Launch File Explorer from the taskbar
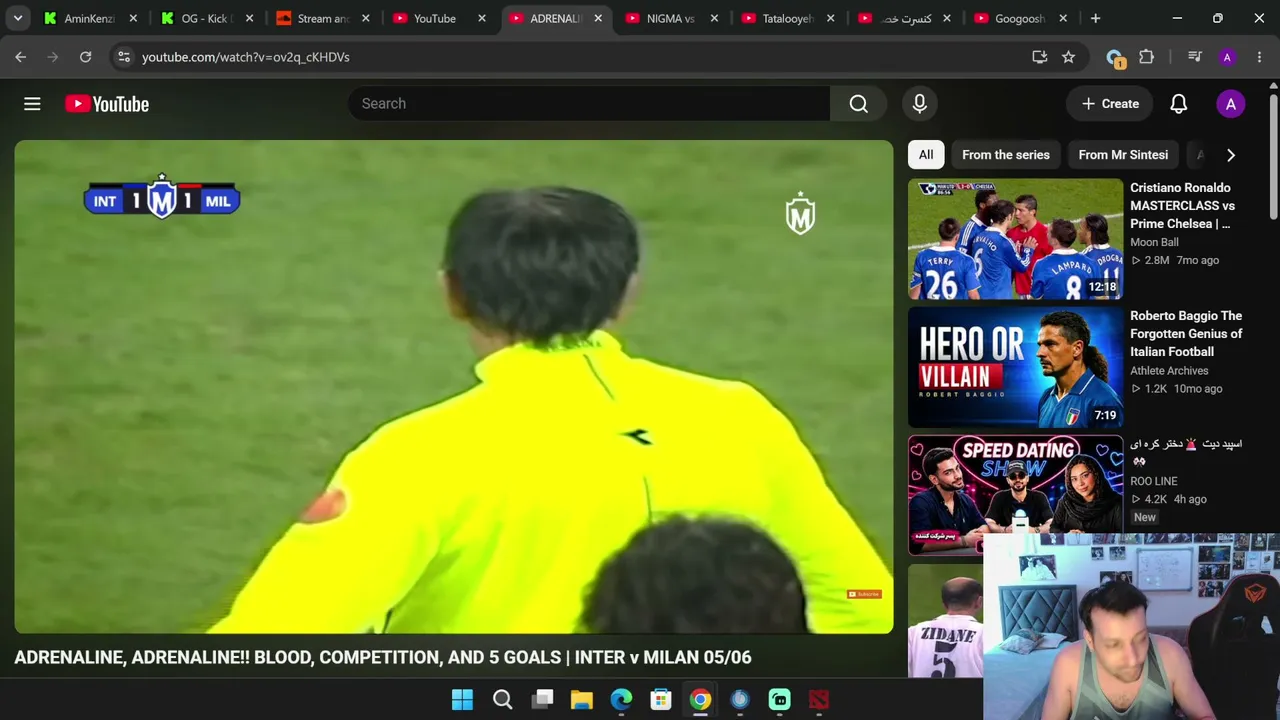 pyautogui.click(x=582, y=700)
